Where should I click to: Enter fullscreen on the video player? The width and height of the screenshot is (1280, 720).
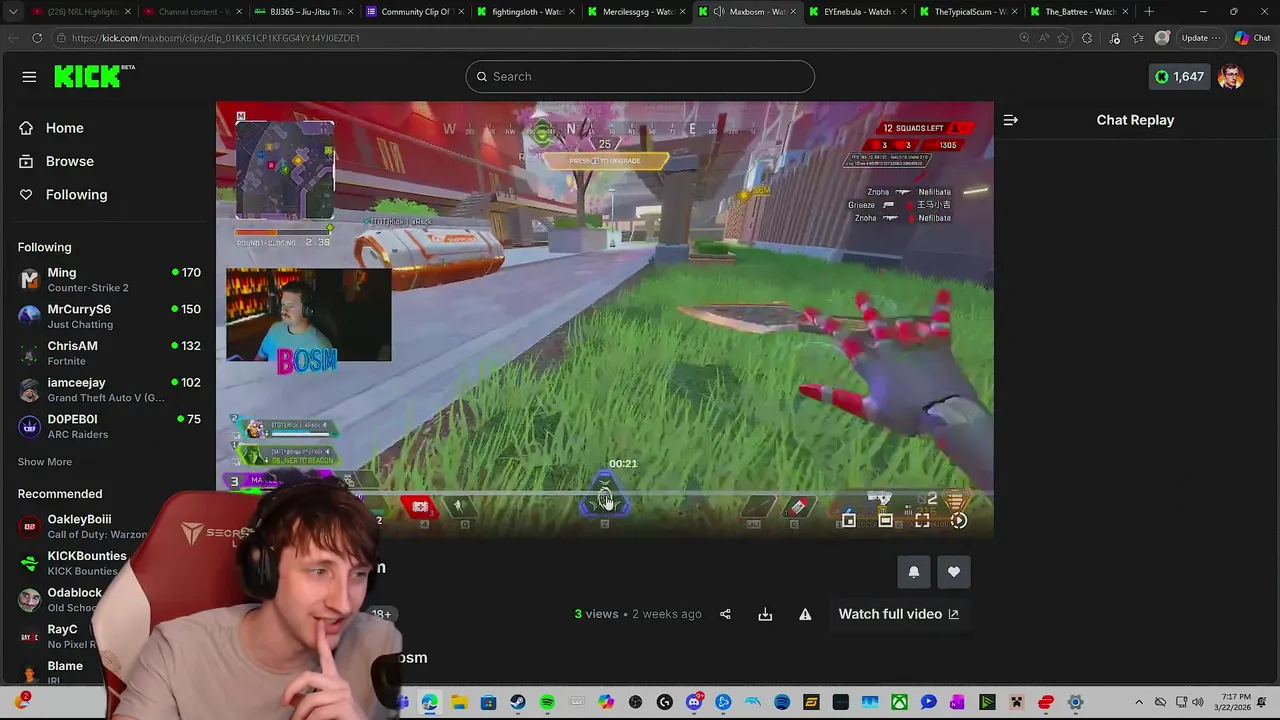[x=922, y=520]
